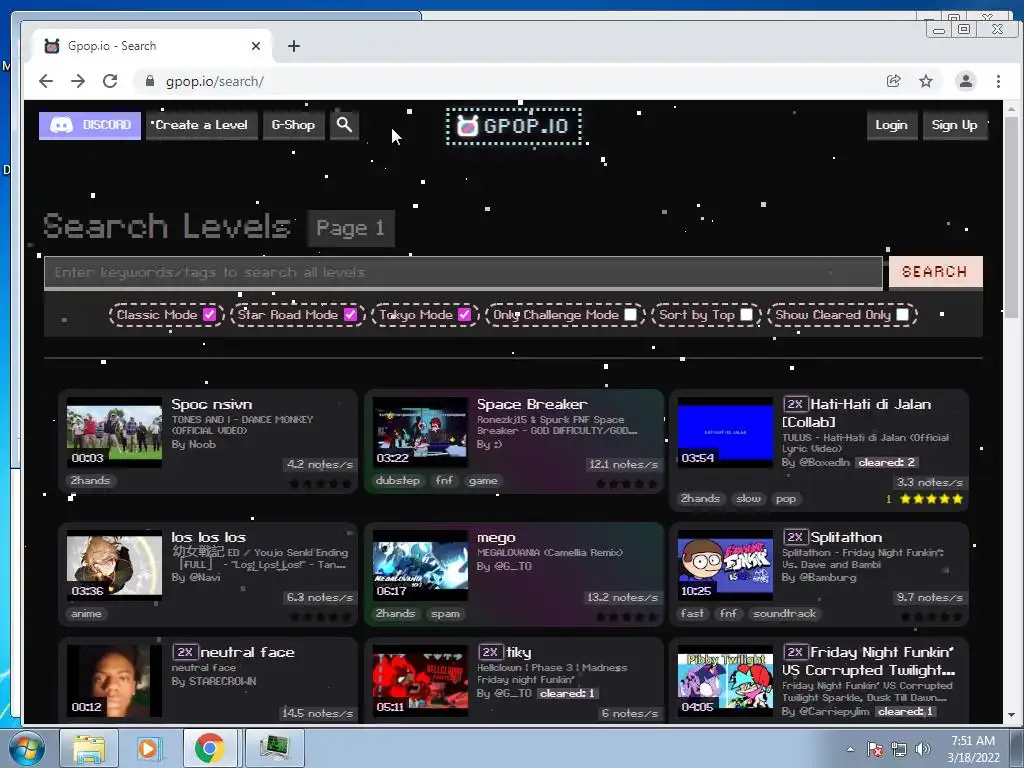Click the dubstep tag on Space Breaker

[398, 481]
